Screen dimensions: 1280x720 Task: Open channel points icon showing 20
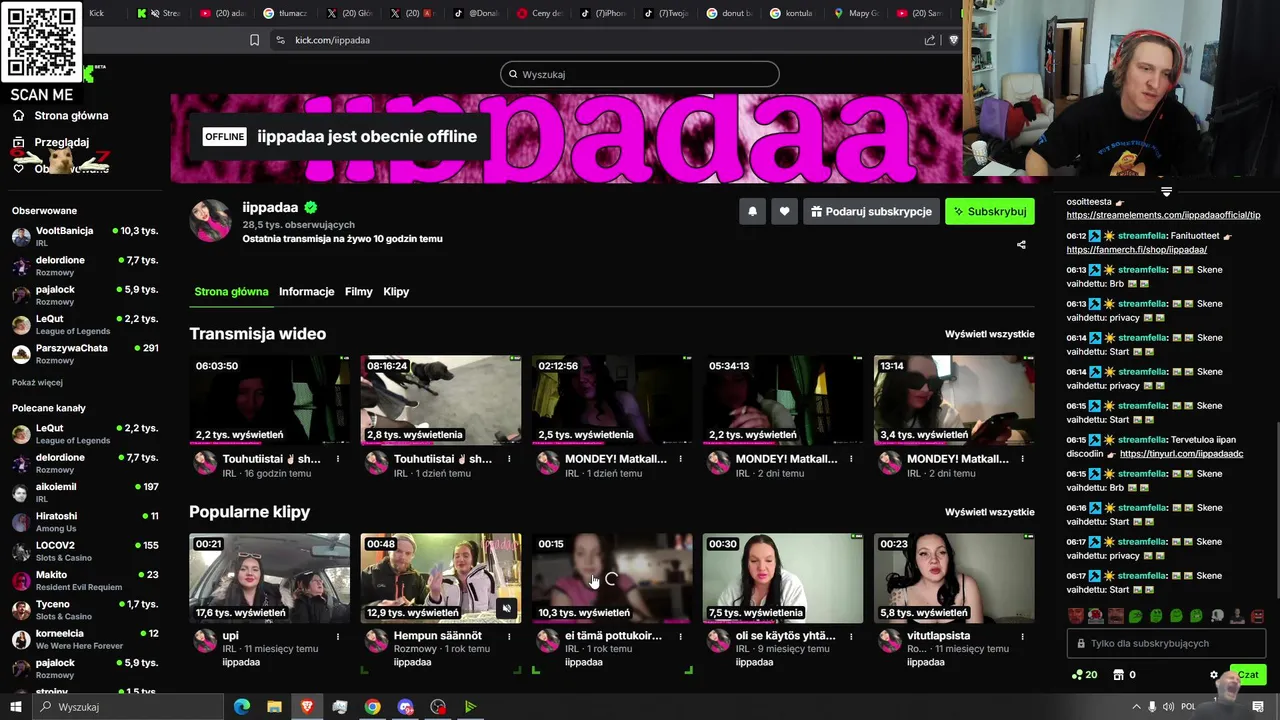coord(1084,675)
